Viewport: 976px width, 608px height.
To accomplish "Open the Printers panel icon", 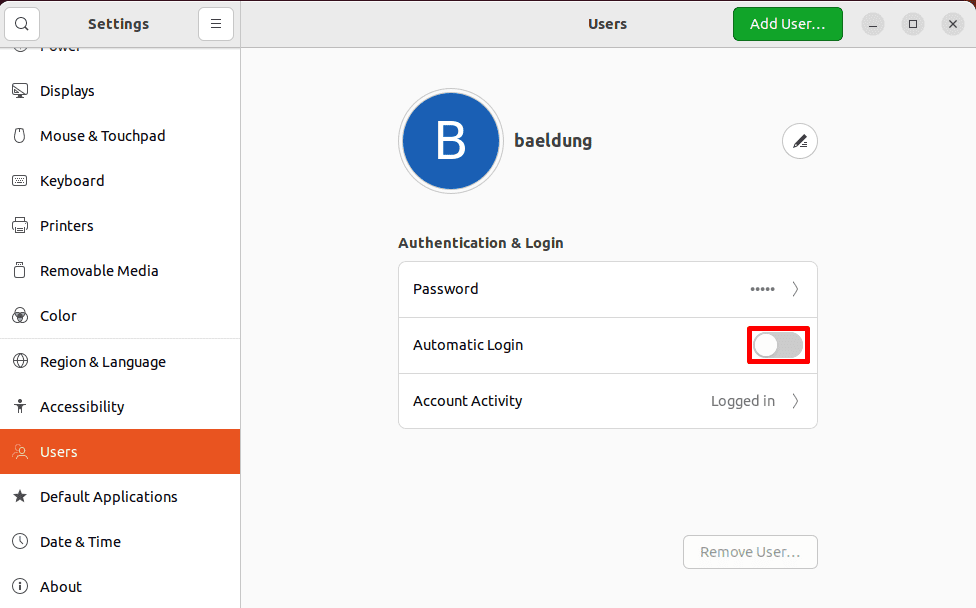I will 21,225.
